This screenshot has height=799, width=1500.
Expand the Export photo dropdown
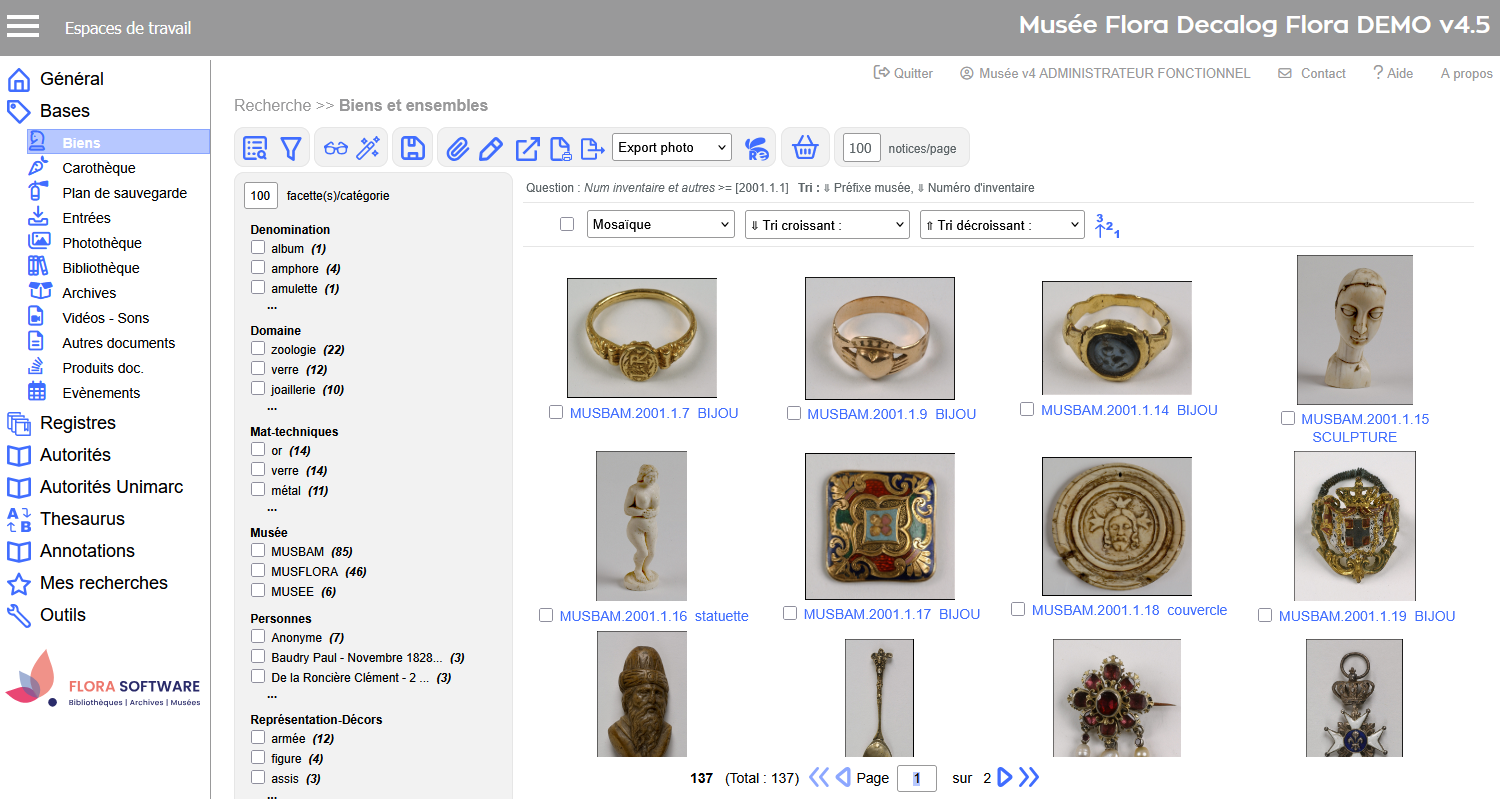pyautogui.click(x=671, y=148)
